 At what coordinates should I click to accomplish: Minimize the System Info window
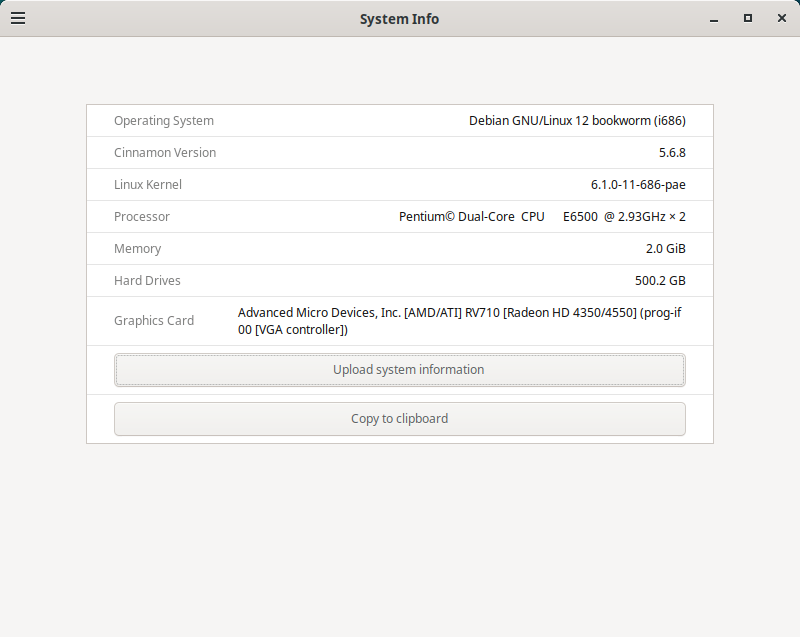pyautogui.click(x=714, y=19)
